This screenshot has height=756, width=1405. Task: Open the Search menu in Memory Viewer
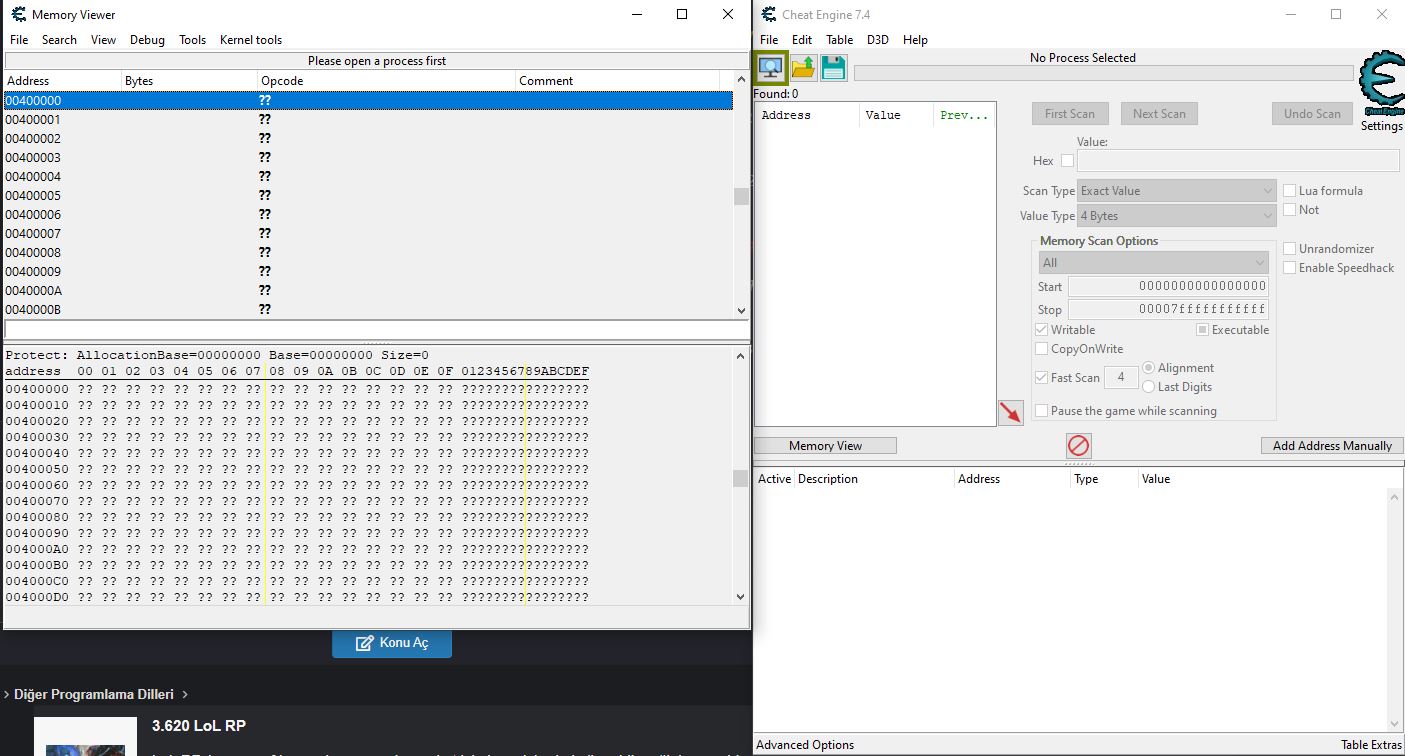(x=59, y=40)
